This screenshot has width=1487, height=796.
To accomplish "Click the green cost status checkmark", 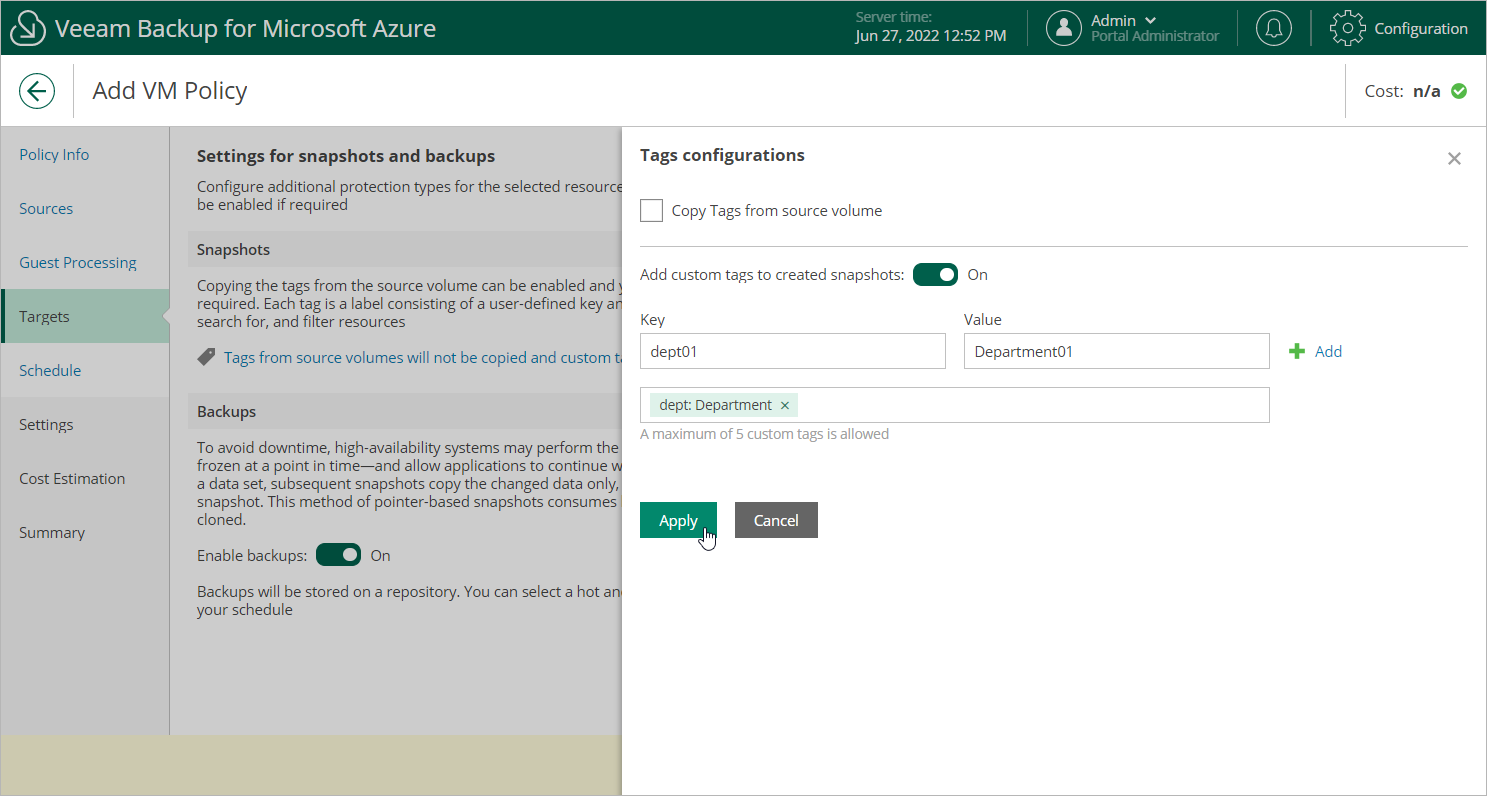I will [1459, 91].
